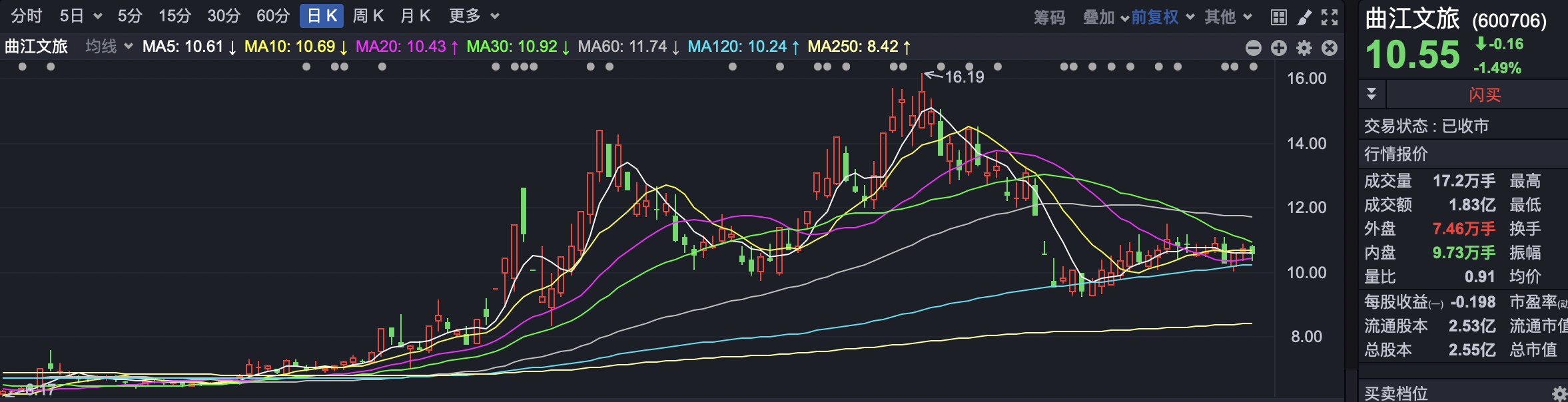Open the 前复权 adjustment dropdown

(1162, 17)
